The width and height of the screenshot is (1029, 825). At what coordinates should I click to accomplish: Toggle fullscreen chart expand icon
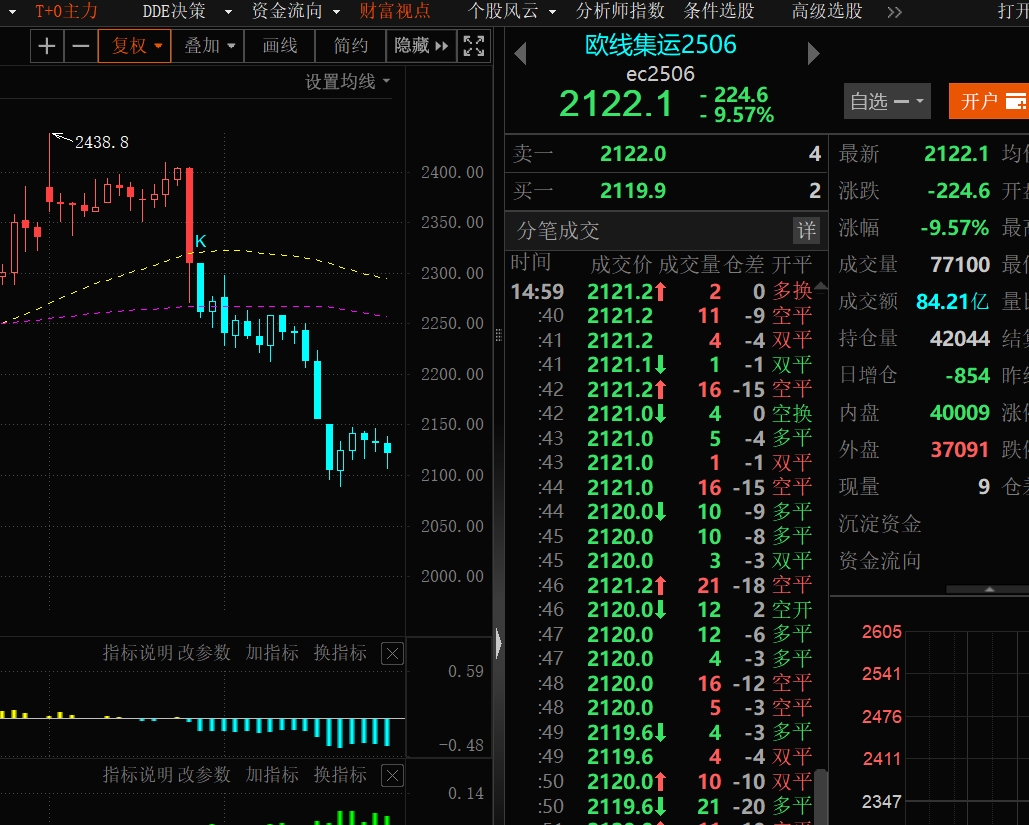tap(474, 46)
